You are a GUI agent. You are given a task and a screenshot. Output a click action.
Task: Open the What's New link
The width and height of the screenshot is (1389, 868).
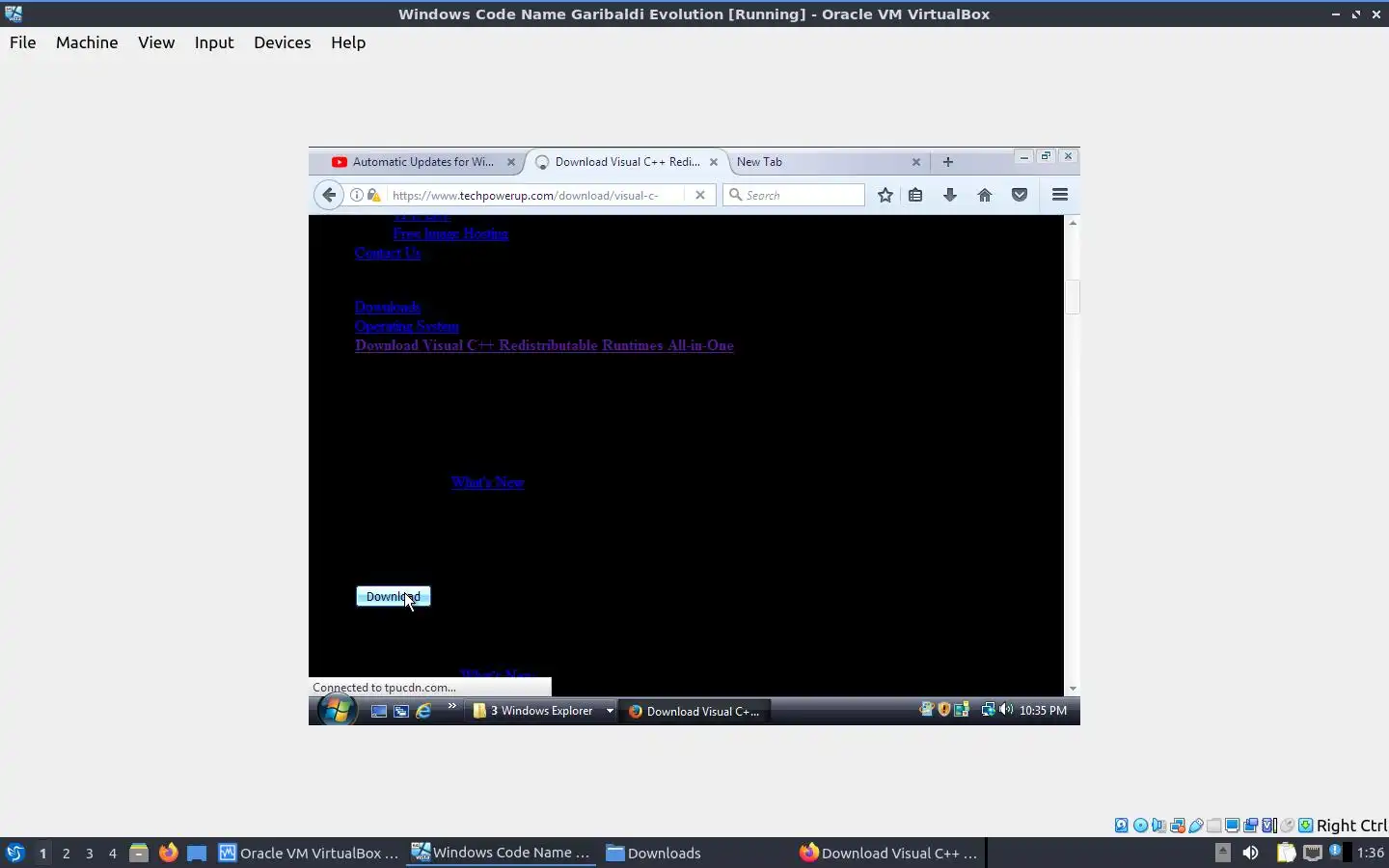click(x=487, y=482)
